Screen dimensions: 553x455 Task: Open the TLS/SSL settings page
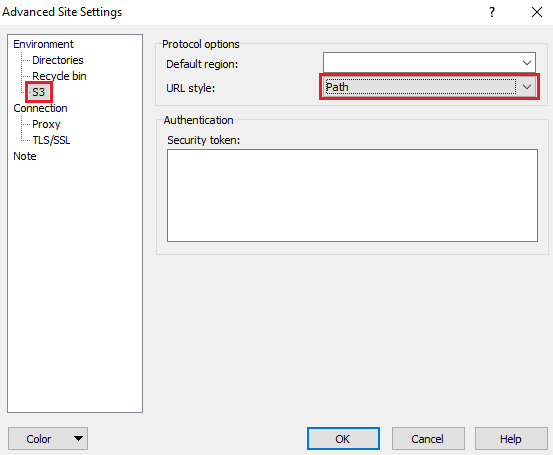[x=51, y=140]
